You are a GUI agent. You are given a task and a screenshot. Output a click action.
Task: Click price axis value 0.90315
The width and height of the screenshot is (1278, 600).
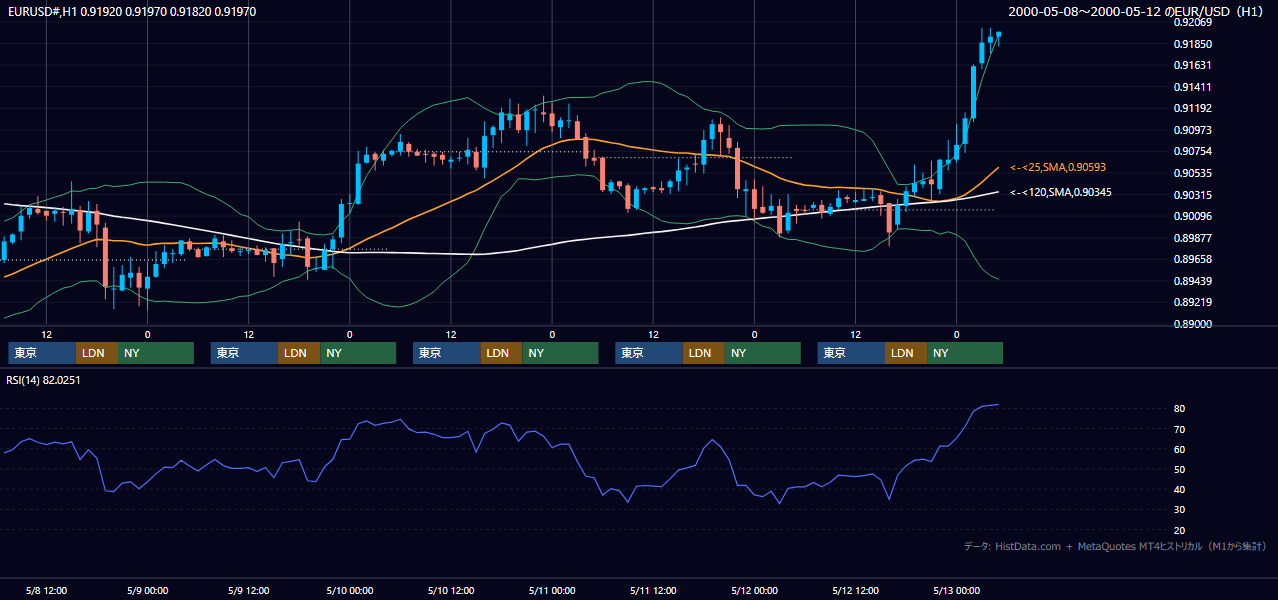point(1193,195)
